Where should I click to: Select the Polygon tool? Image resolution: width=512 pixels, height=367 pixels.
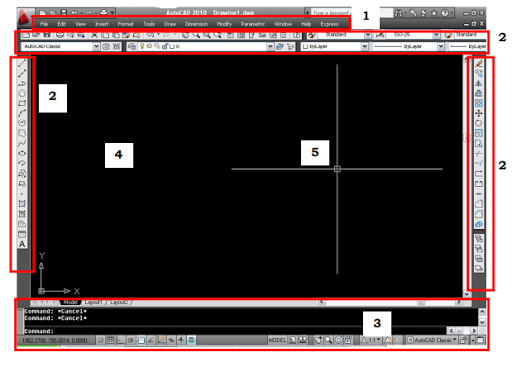[22, 93]
